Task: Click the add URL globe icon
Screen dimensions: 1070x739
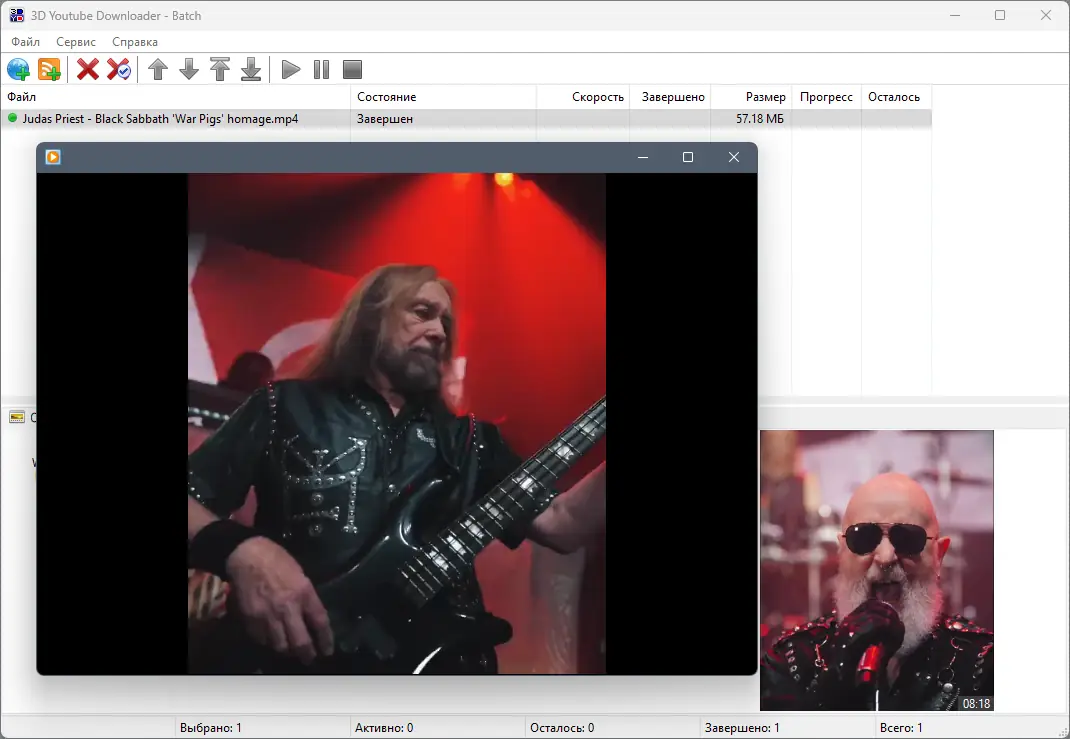Action: (18, 70)
